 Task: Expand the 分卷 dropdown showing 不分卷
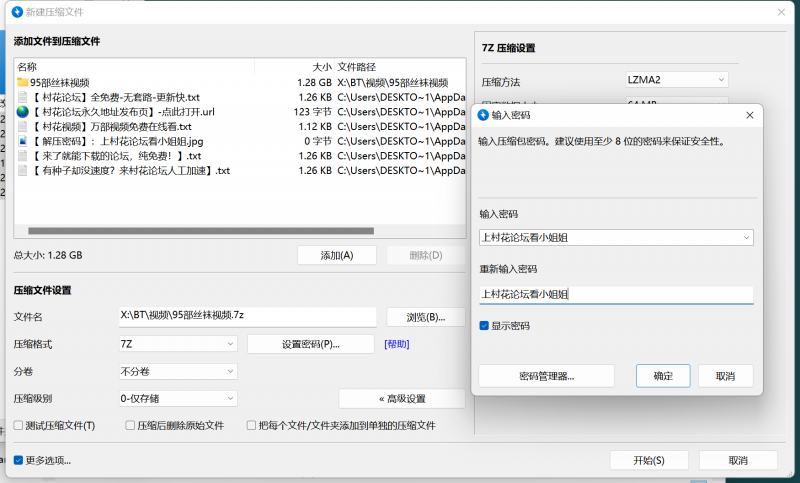click(x=177, y=371)
